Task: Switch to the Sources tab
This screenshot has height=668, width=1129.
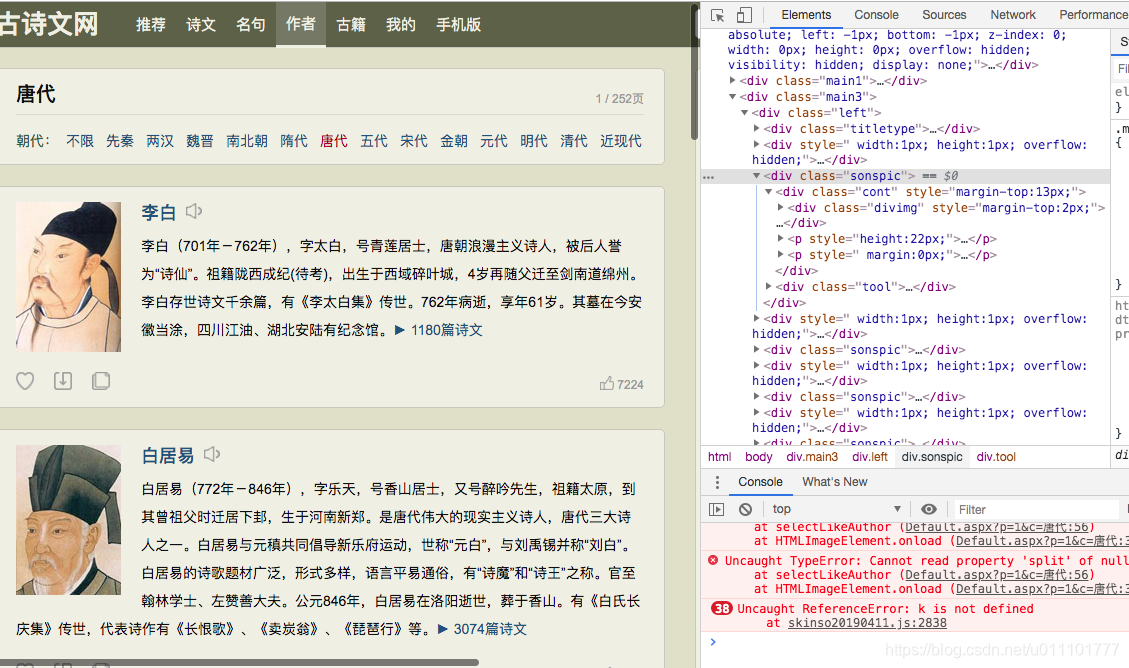Action: pos(944,14)
